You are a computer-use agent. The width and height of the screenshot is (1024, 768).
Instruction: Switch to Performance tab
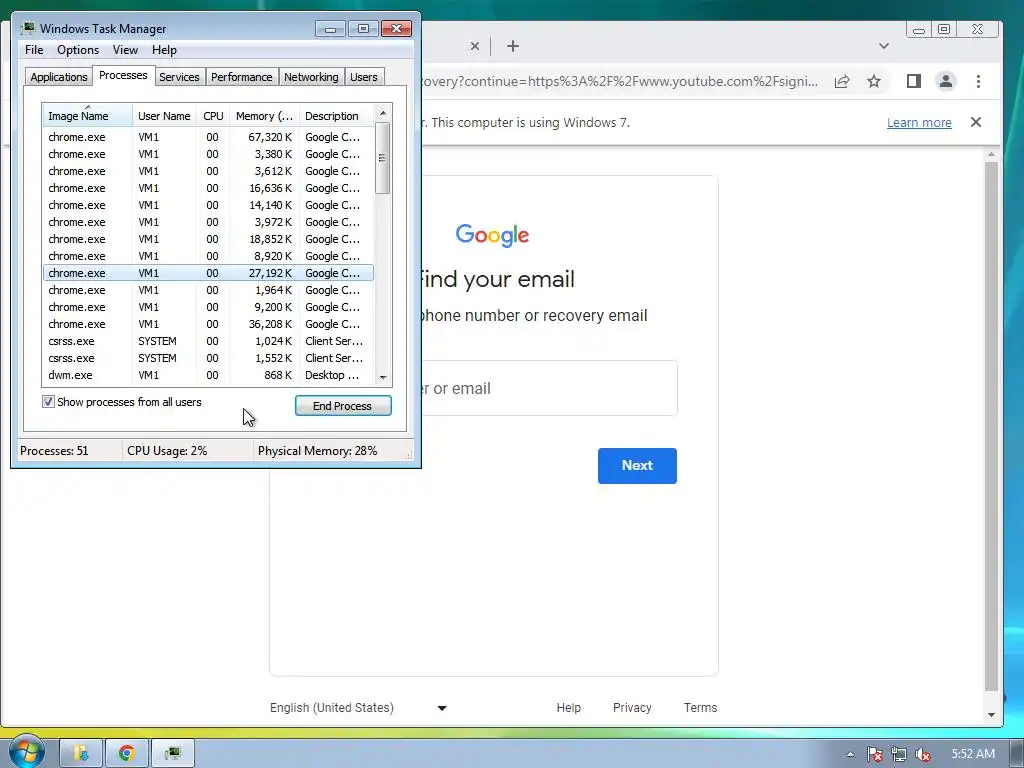pos(242,77)
